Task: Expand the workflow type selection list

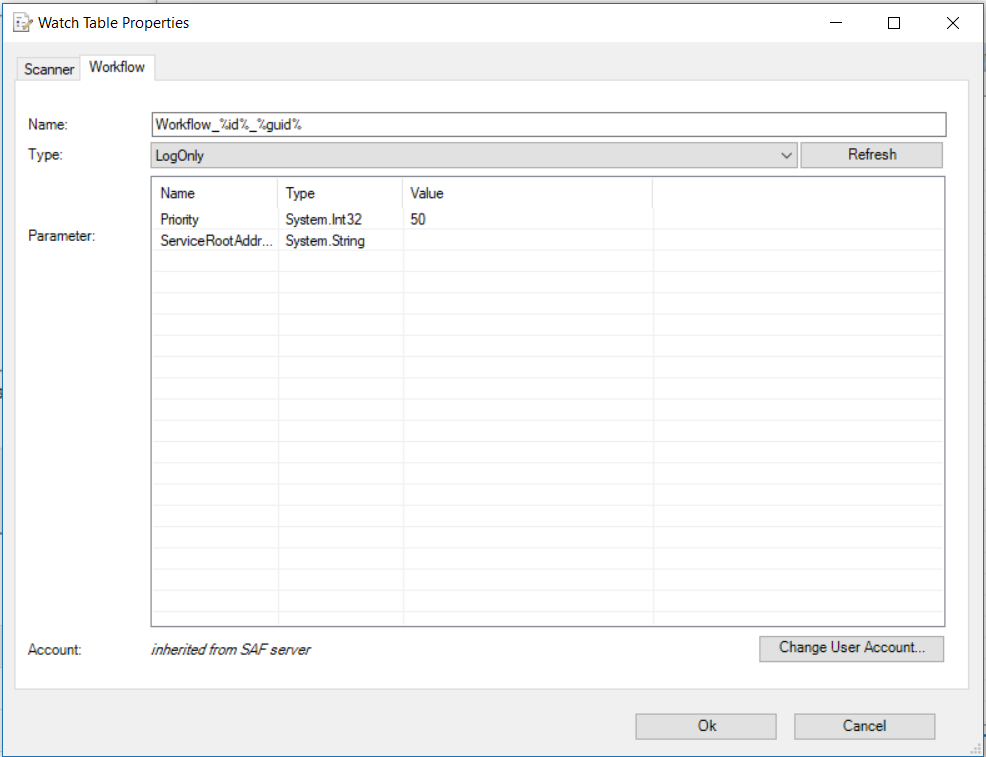Action: (786, 155)
